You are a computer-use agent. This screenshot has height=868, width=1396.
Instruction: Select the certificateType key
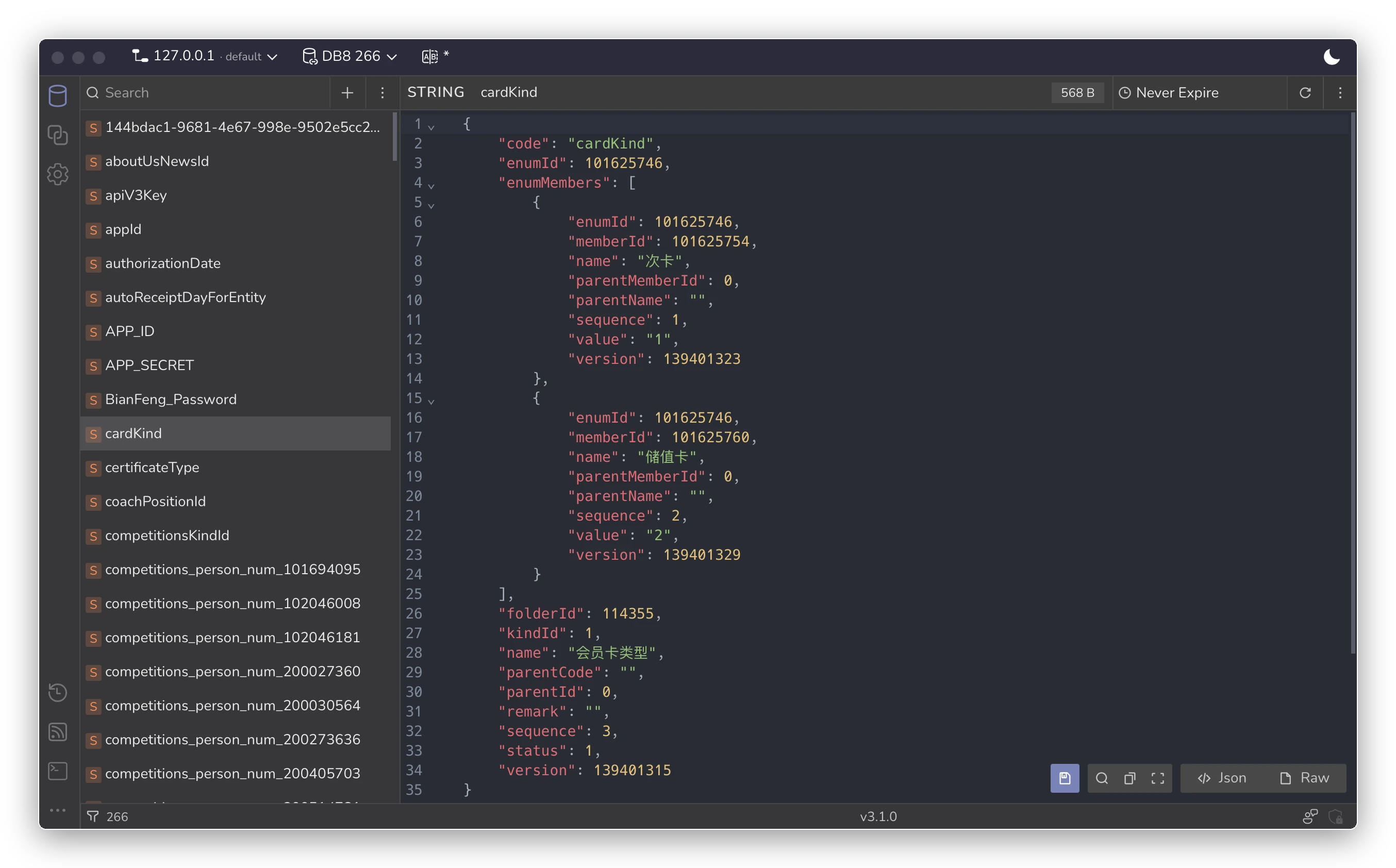coord(236,468)
